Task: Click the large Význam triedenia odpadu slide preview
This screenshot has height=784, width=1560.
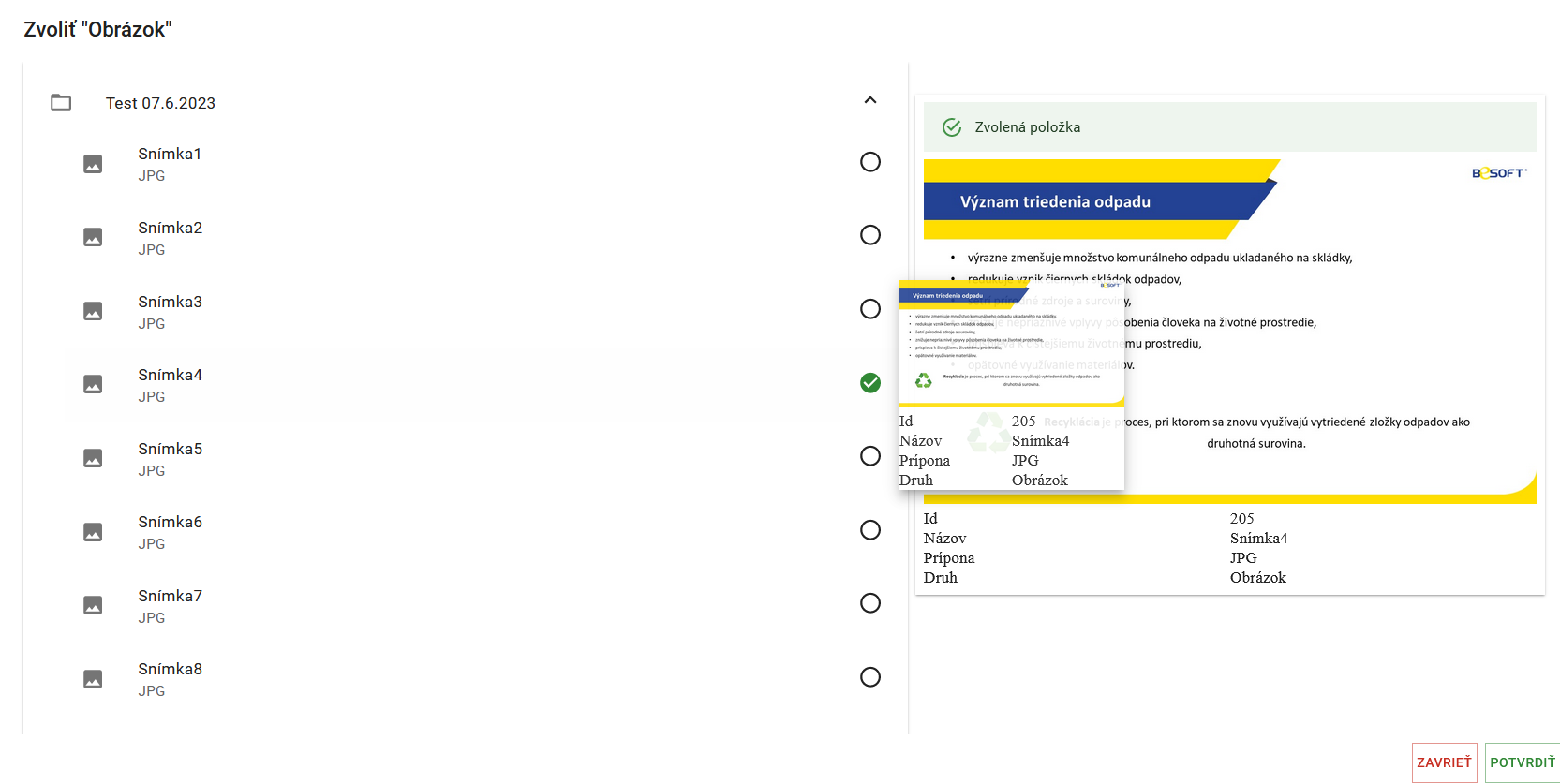Action: [x=1230, y=332]
